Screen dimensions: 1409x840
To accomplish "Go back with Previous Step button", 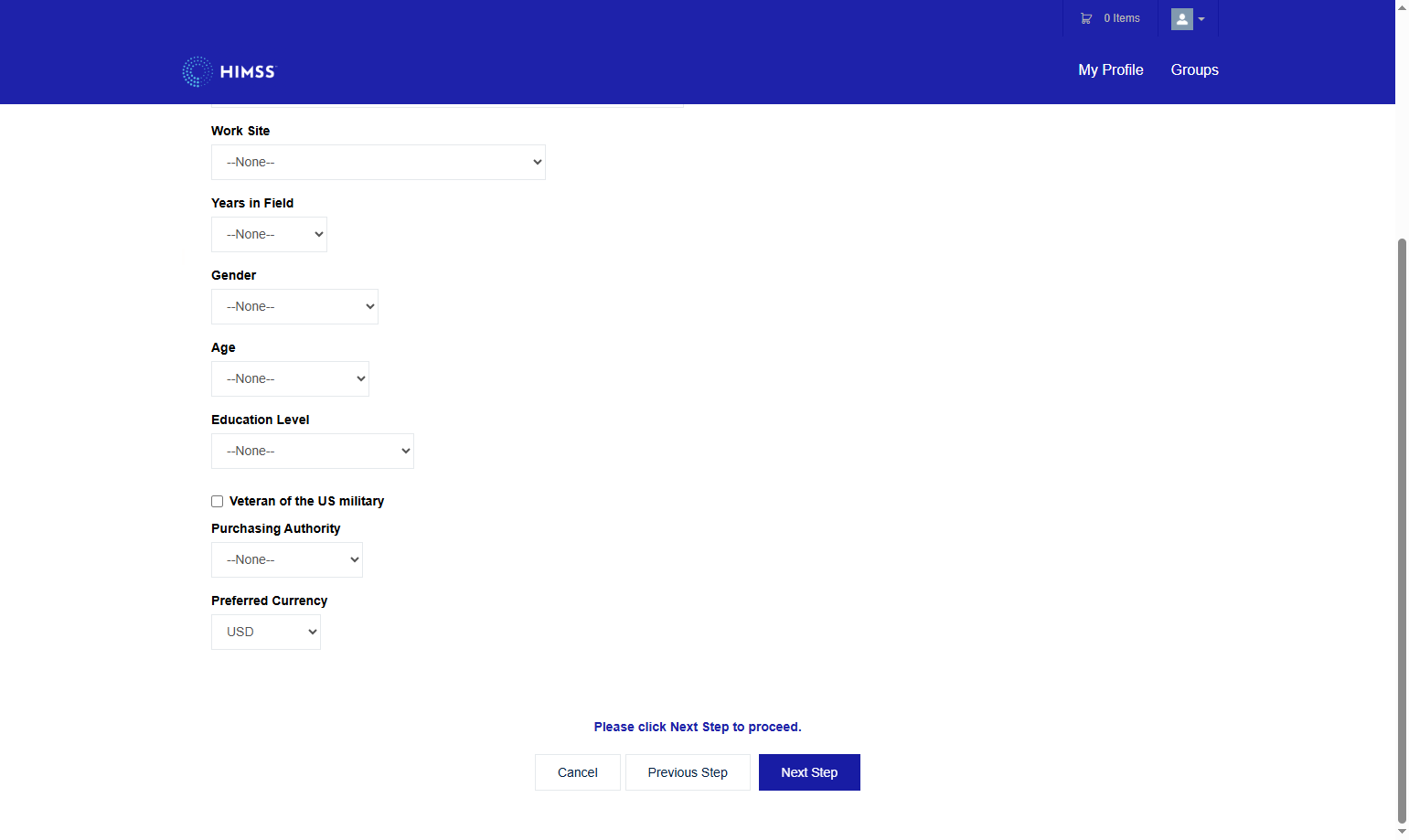I will (688, 772).
